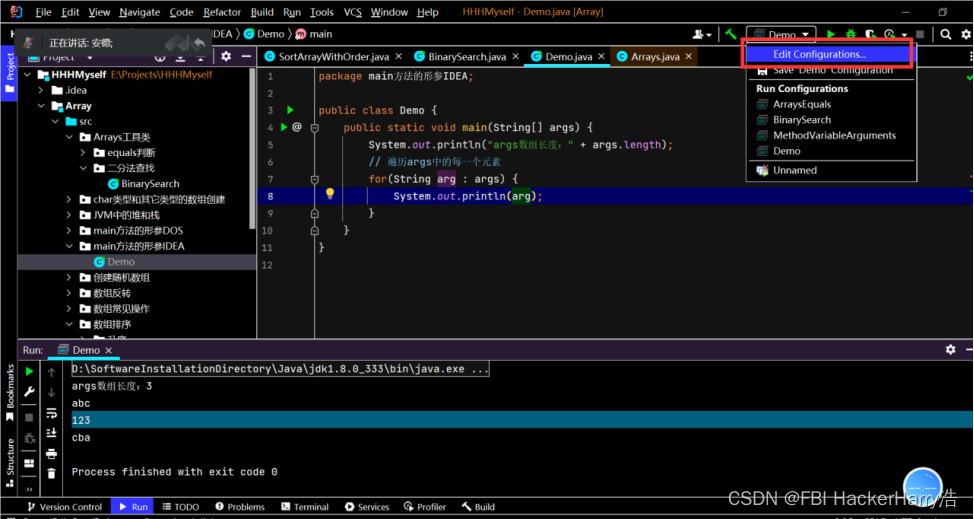Hide the Run panel with its minus icon

point(967,350)
